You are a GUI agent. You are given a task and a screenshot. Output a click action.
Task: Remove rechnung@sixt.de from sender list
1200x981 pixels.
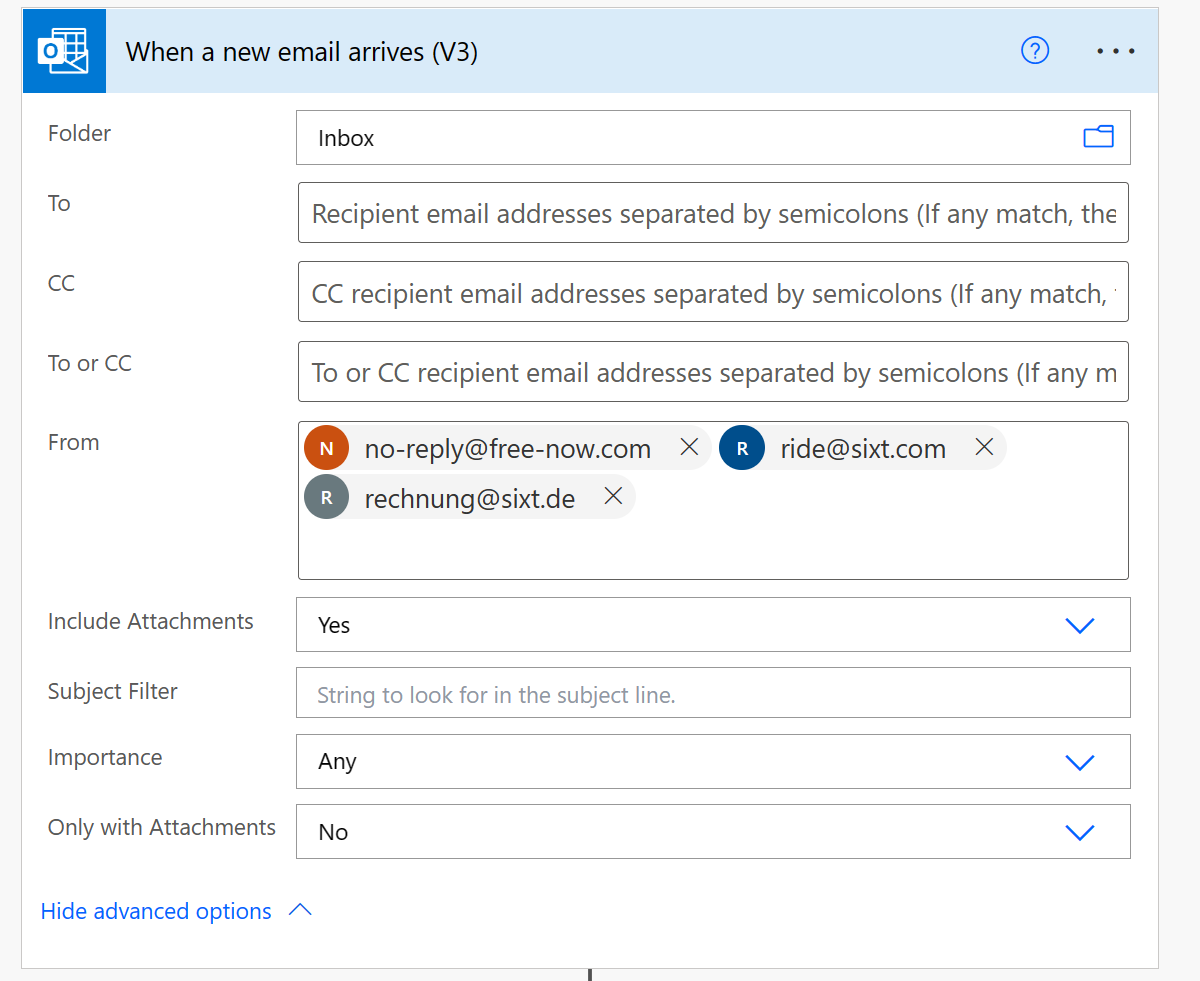[614, 496]
